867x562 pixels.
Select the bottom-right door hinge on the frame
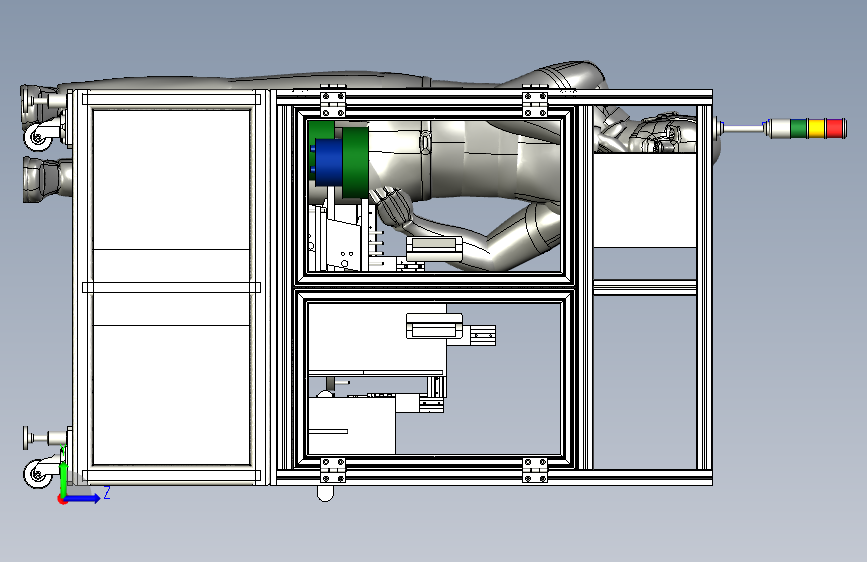[535, 470]
